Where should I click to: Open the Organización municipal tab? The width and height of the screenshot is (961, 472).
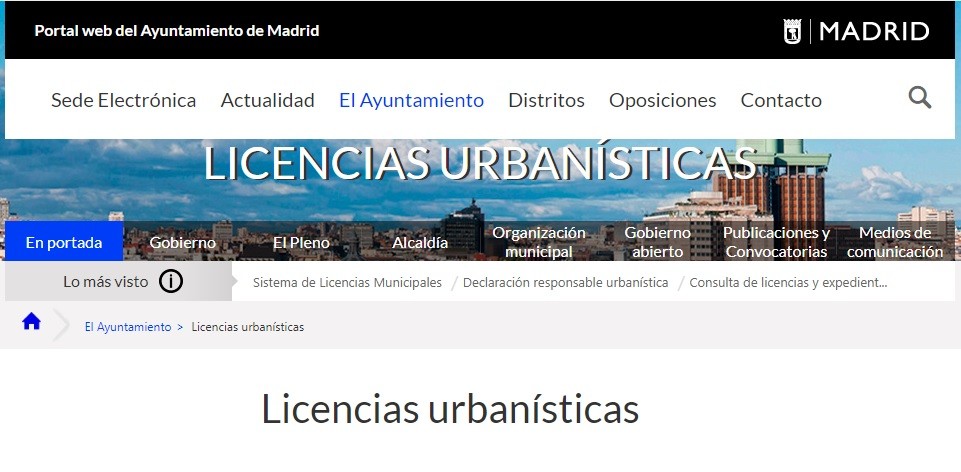coord(539,242)
